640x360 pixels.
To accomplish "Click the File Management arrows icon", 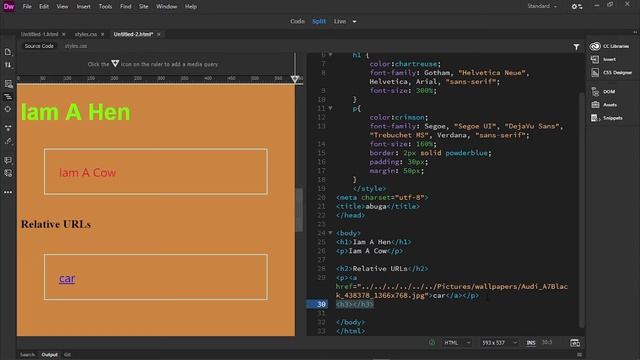I will (x=8, y=65).
